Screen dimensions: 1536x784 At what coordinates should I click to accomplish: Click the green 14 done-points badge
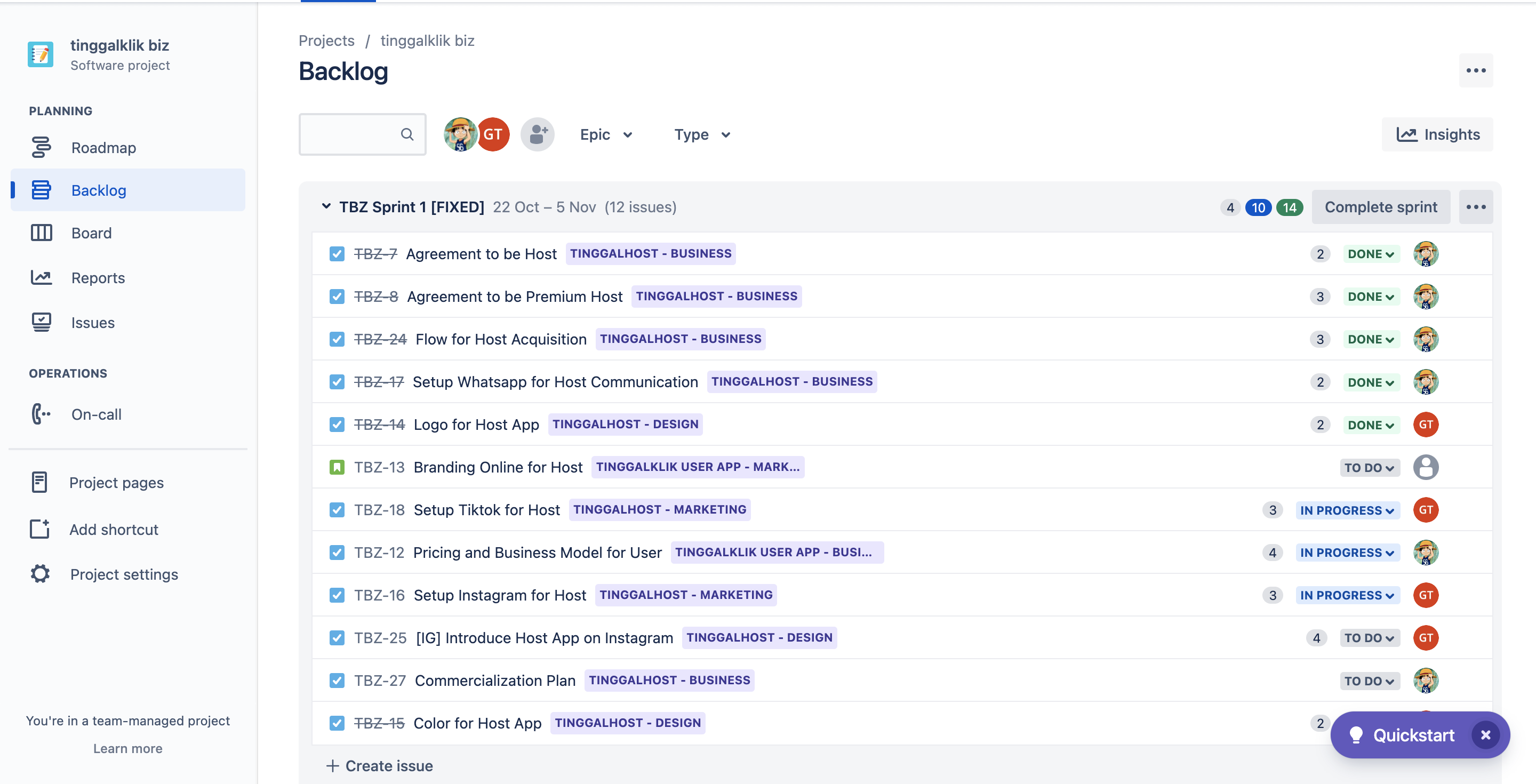point(1289,207)
